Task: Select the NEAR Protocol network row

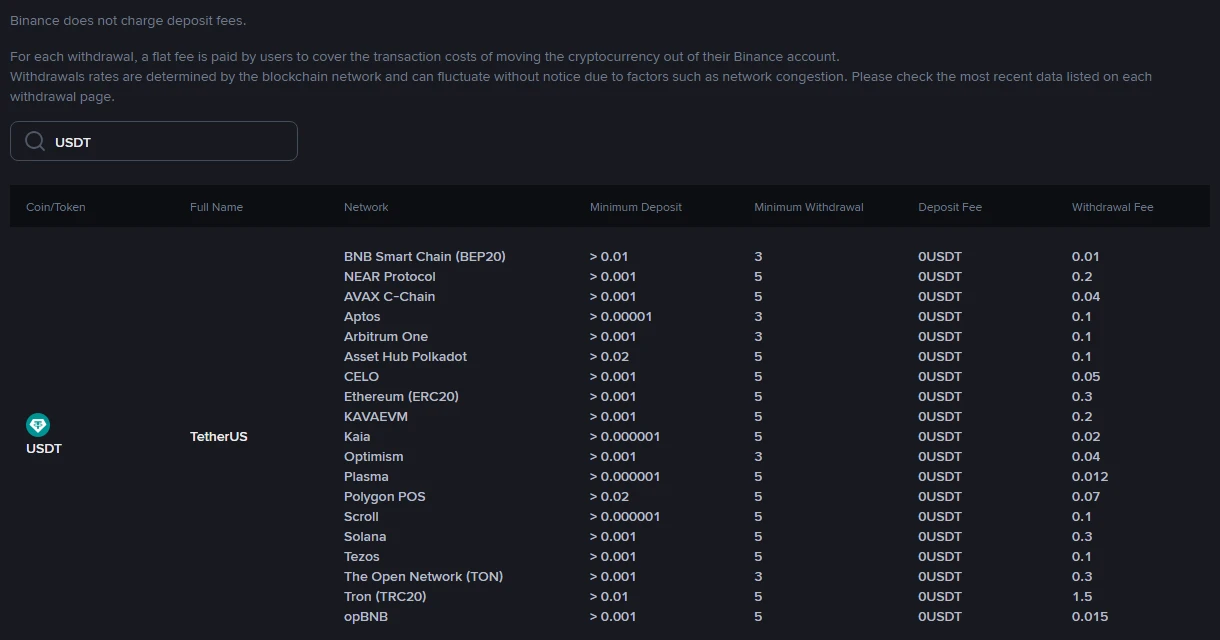Action: [390, 276]
